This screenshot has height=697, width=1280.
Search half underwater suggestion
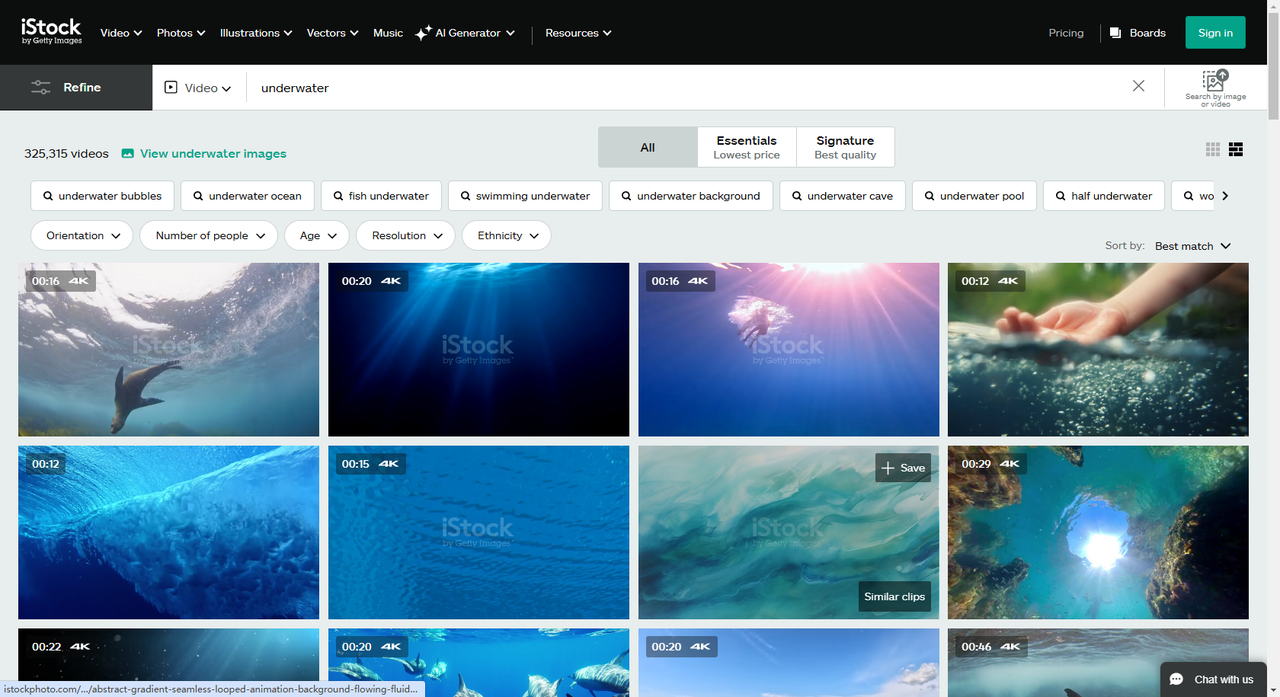point(1104,196)
